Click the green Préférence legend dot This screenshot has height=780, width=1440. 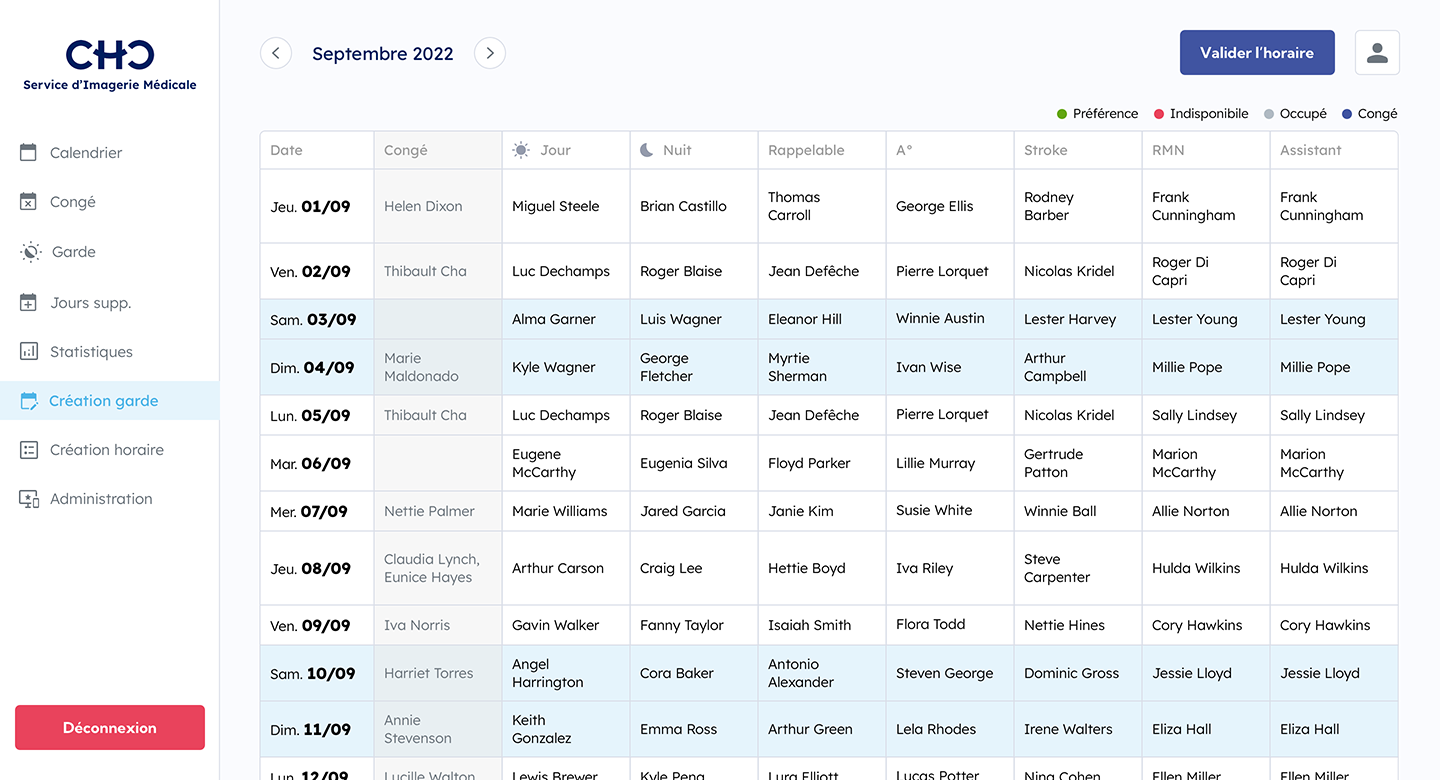pos(1062,114)
